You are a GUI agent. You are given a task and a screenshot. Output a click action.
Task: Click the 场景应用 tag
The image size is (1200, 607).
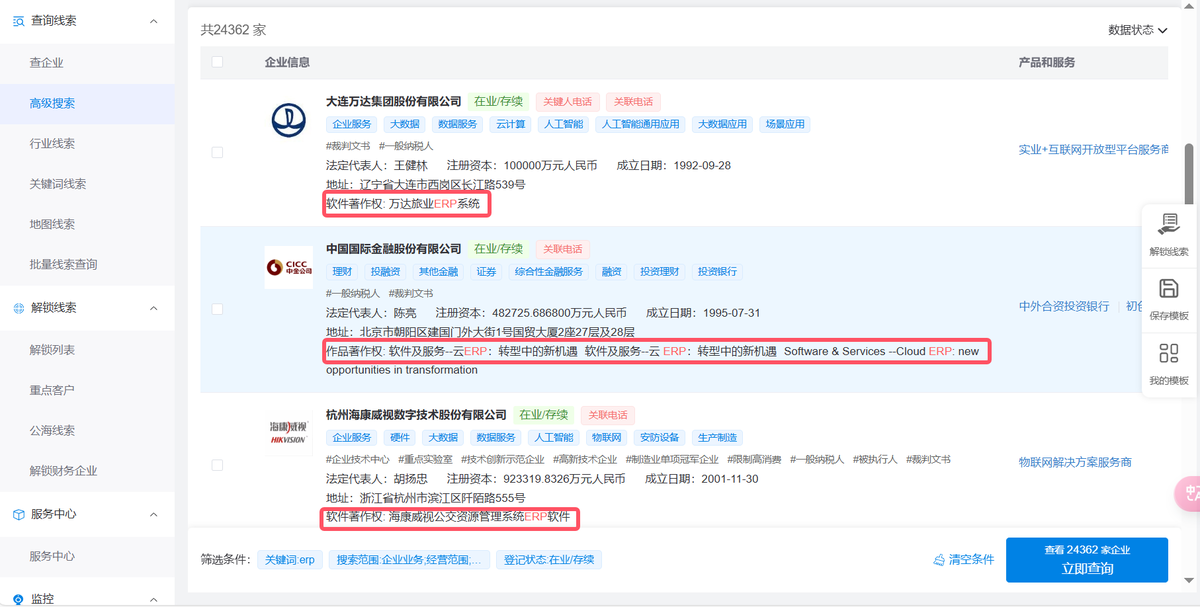click(784, 125)
